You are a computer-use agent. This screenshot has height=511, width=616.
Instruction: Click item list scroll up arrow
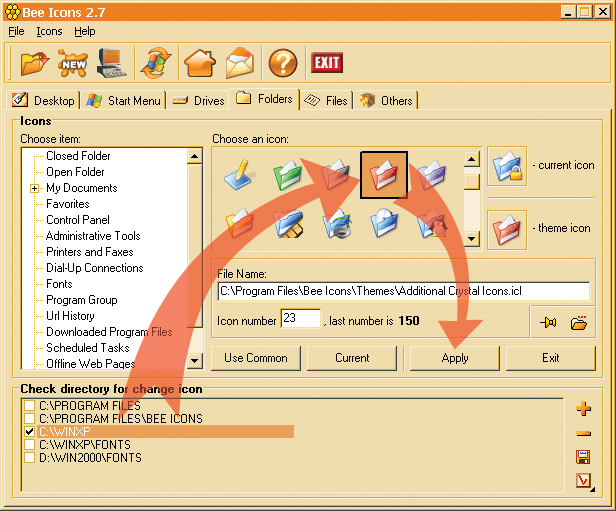click(x=195, y=156)
